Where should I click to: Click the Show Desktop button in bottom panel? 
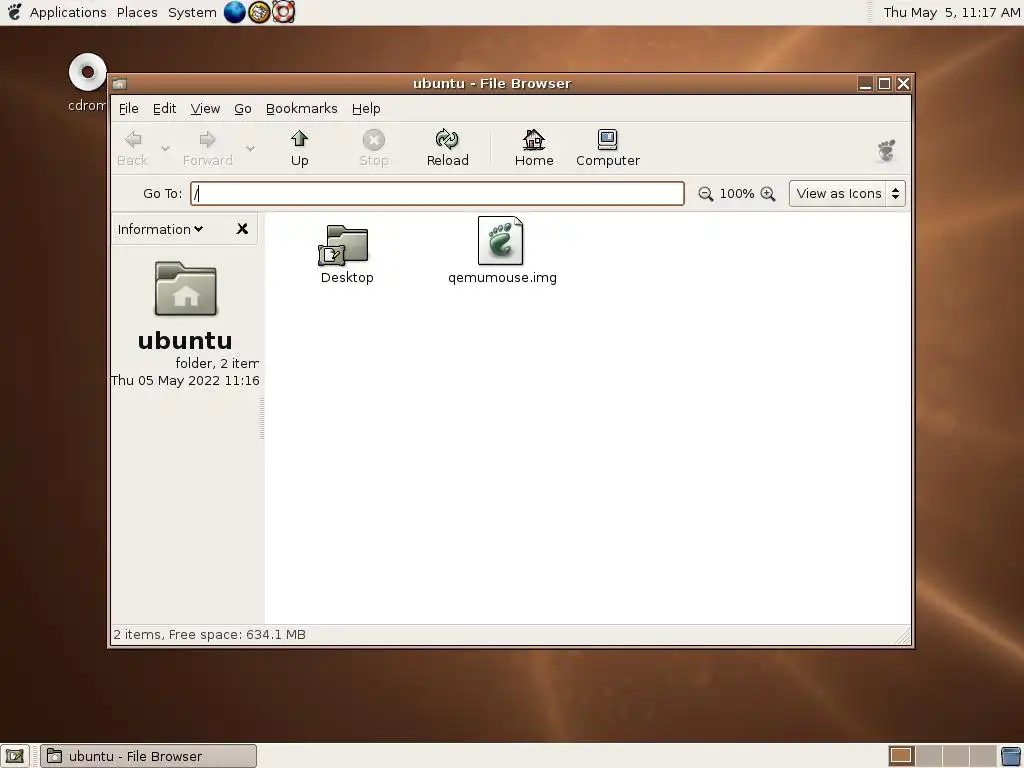14,756
